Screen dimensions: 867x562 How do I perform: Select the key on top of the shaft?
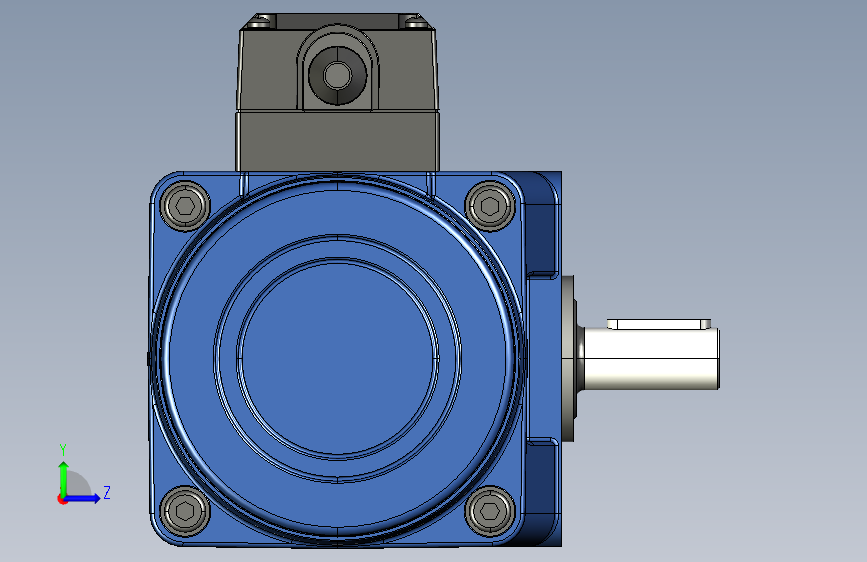pos(659,324)
